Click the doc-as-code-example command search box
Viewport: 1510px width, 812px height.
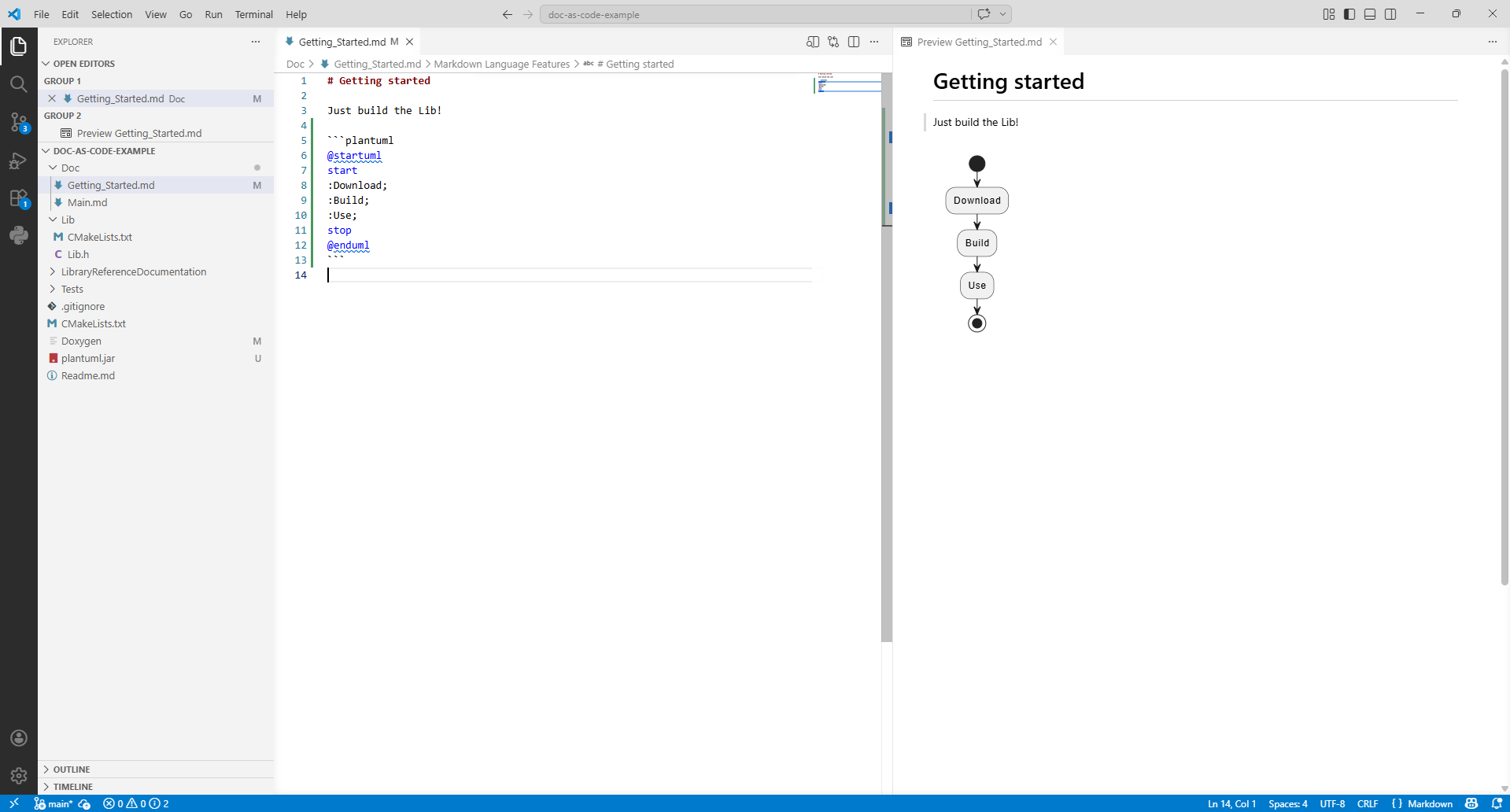[755, 14]
